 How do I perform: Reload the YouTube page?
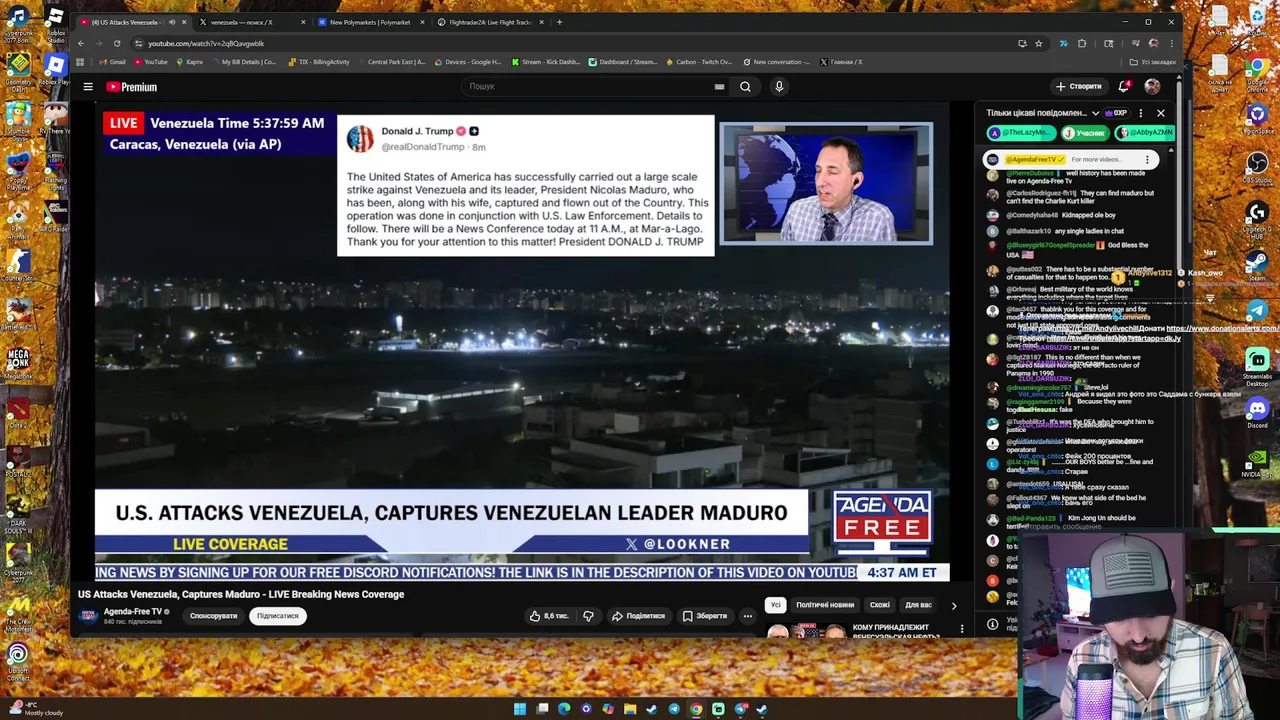(117, 43)
